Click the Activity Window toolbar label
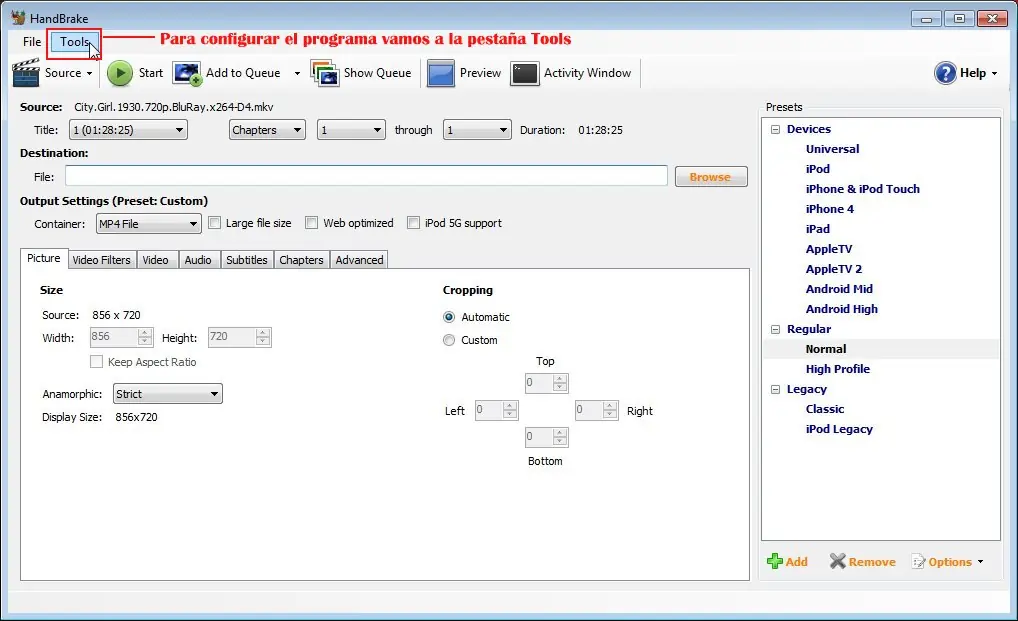Screen dimensions: 1018x621 pyautogui.click(x=588, y=73)
